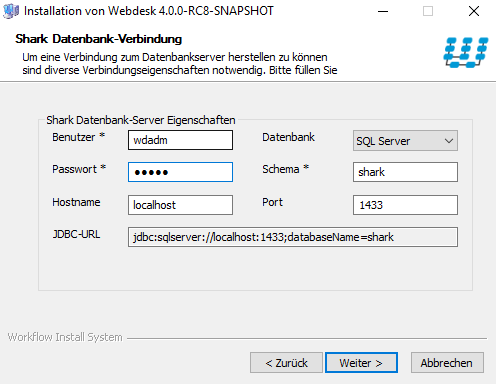
Task: Click the JDBC-URL field
Action: click(293, 237)
